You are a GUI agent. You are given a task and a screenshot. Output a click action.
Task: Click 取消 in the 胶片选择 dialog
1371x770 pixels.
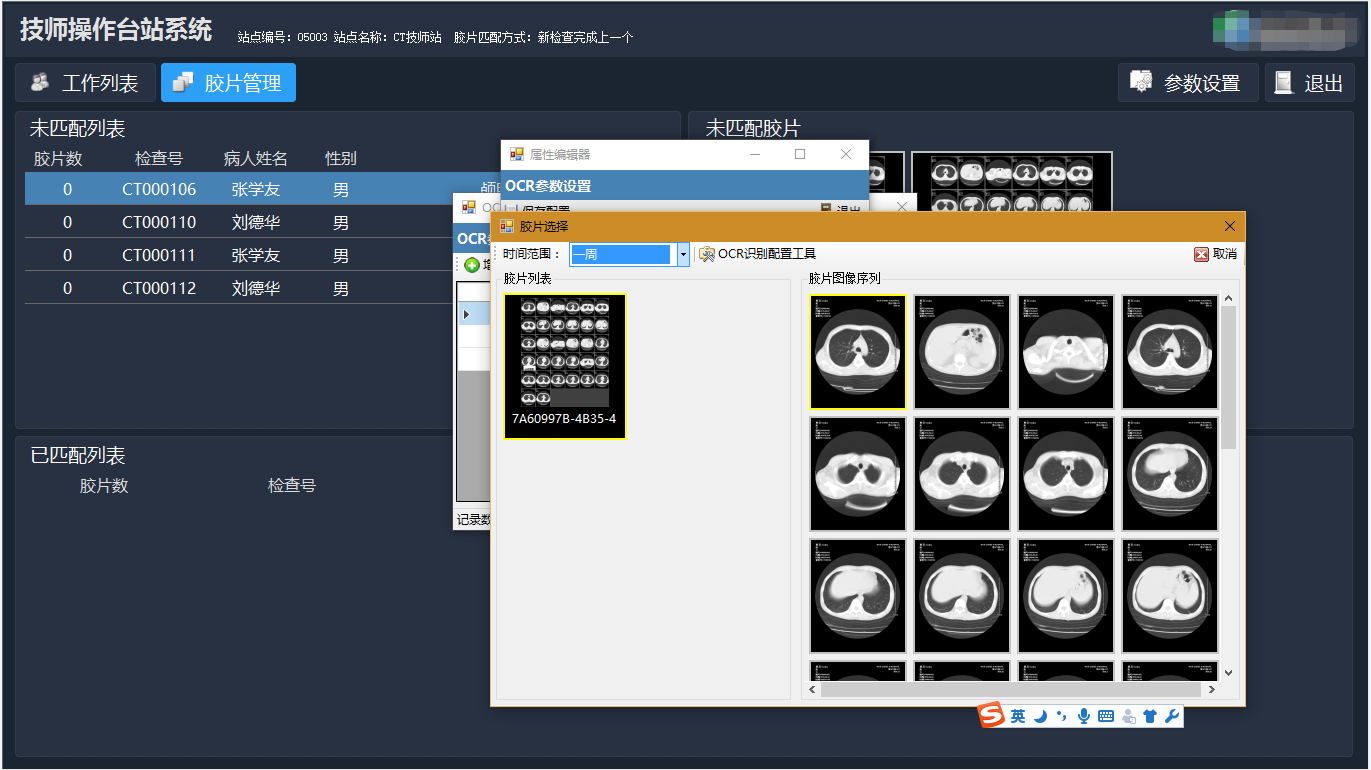tap(1216, 254)
